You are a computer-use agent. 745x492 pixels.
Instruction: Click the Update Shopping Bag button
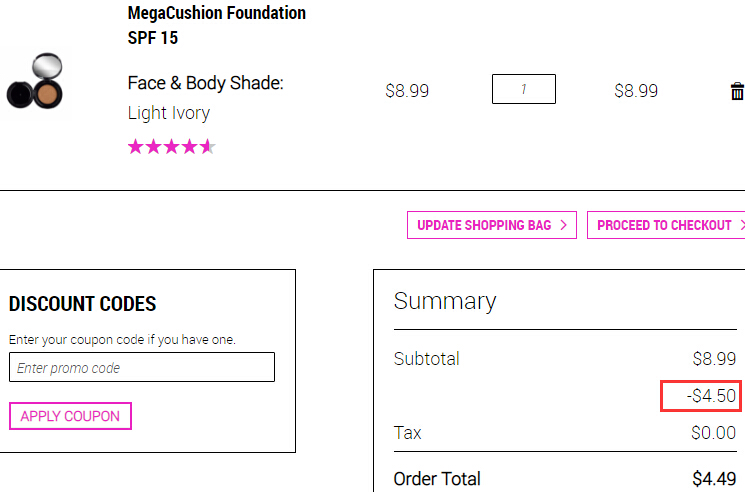pos(492,225)
